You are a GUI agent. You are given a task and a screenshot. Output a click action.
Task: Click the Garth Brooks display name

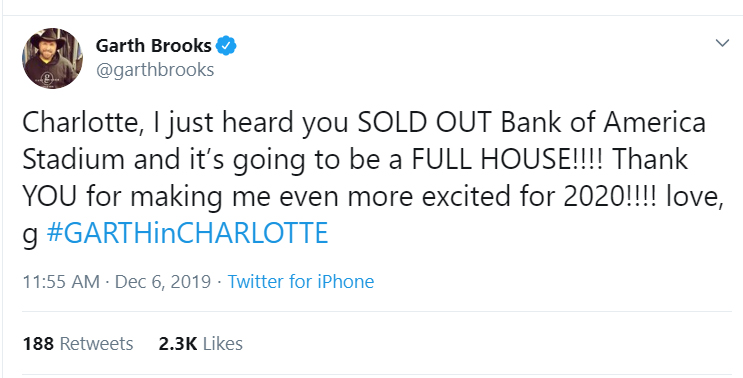click(154, 46)
